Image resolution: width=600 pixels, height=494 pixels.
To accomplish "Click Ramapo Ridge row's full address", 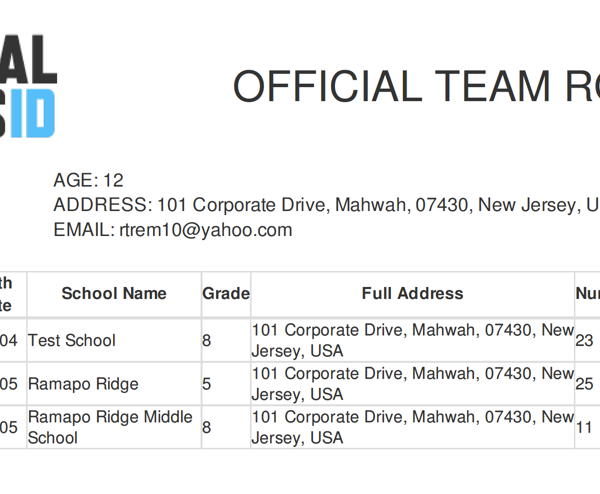I will 412,384.
